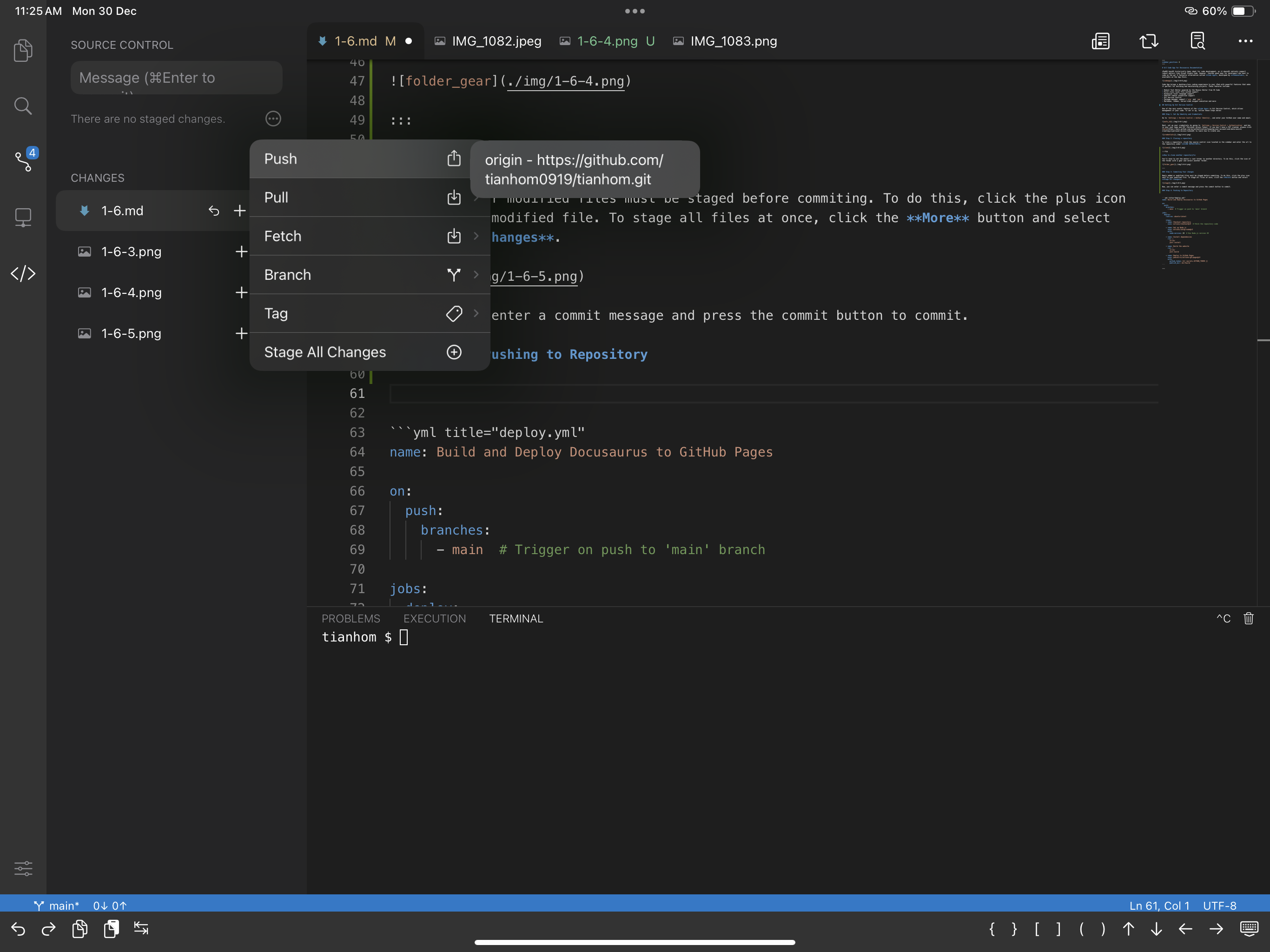1270x952 pixels.
Task: Expand the Fetch submenu
Action: pyautogui.click(x=370, y=236)
